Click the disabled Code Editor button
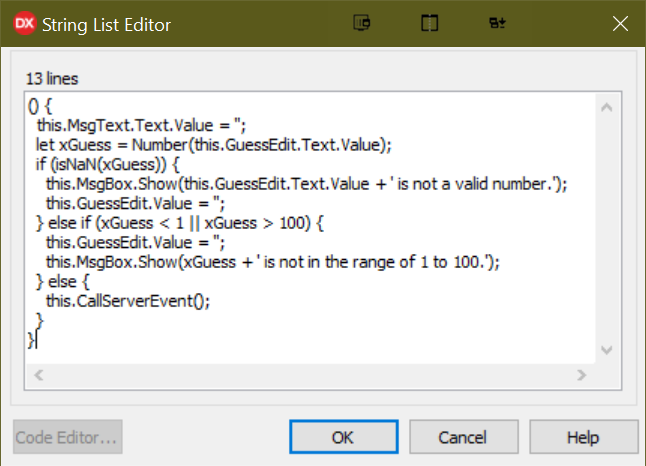646x466 pixels. point(69,437)
